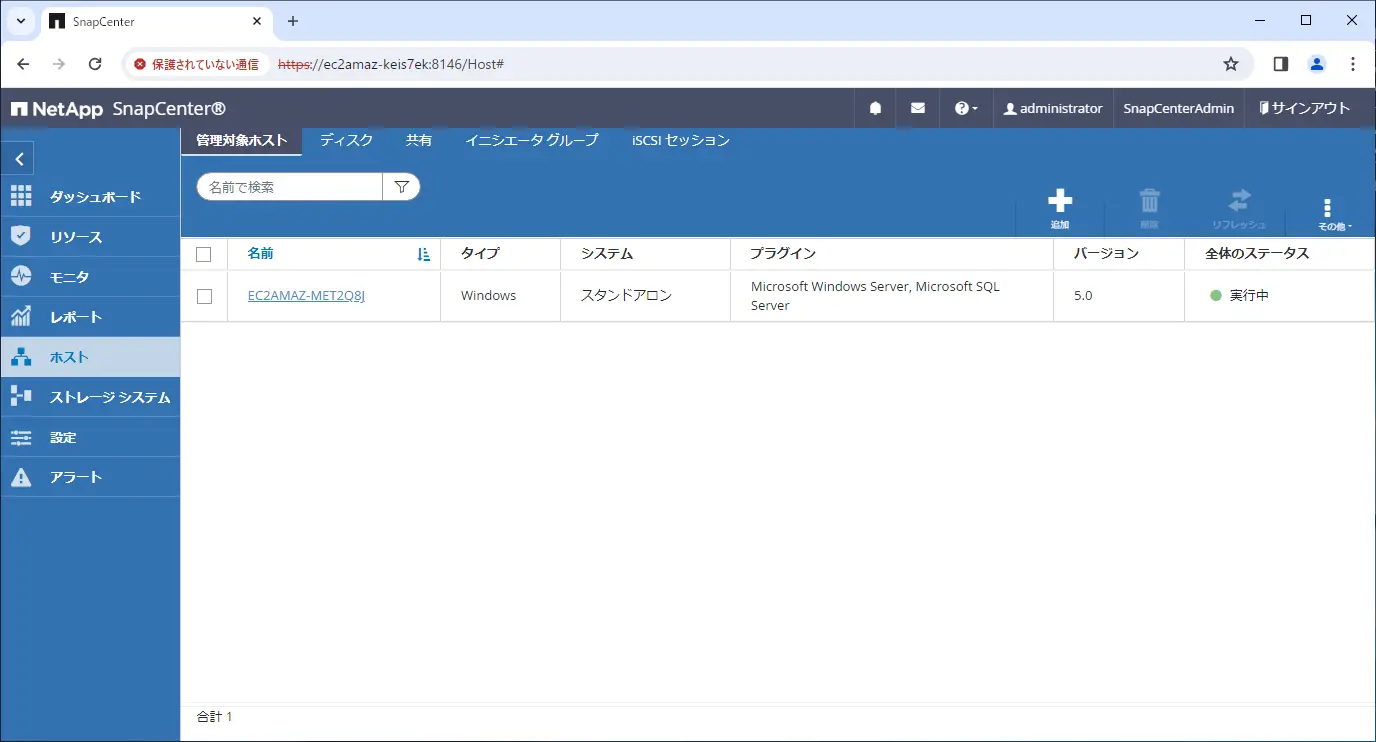This screenshot has width=1376, height=742.
Task: Open the Chrome profile avatar
Action: click(x=1317, y=64)
